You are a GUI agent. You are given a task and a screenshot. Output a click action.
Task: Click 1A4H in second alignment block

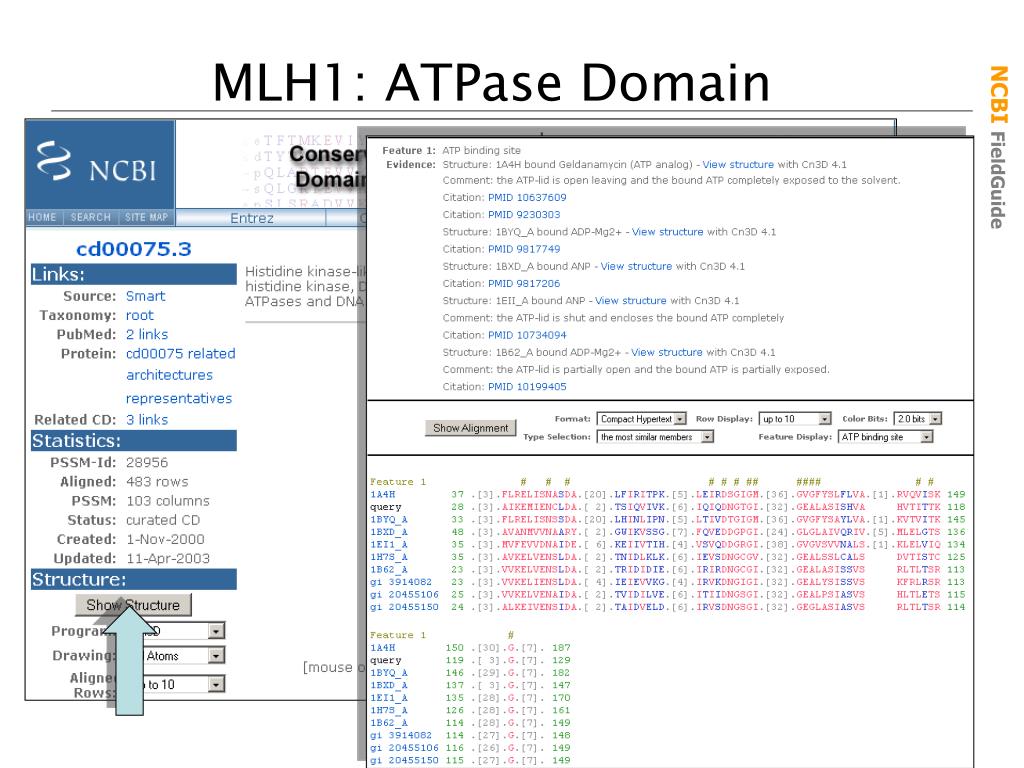point(383,648)
